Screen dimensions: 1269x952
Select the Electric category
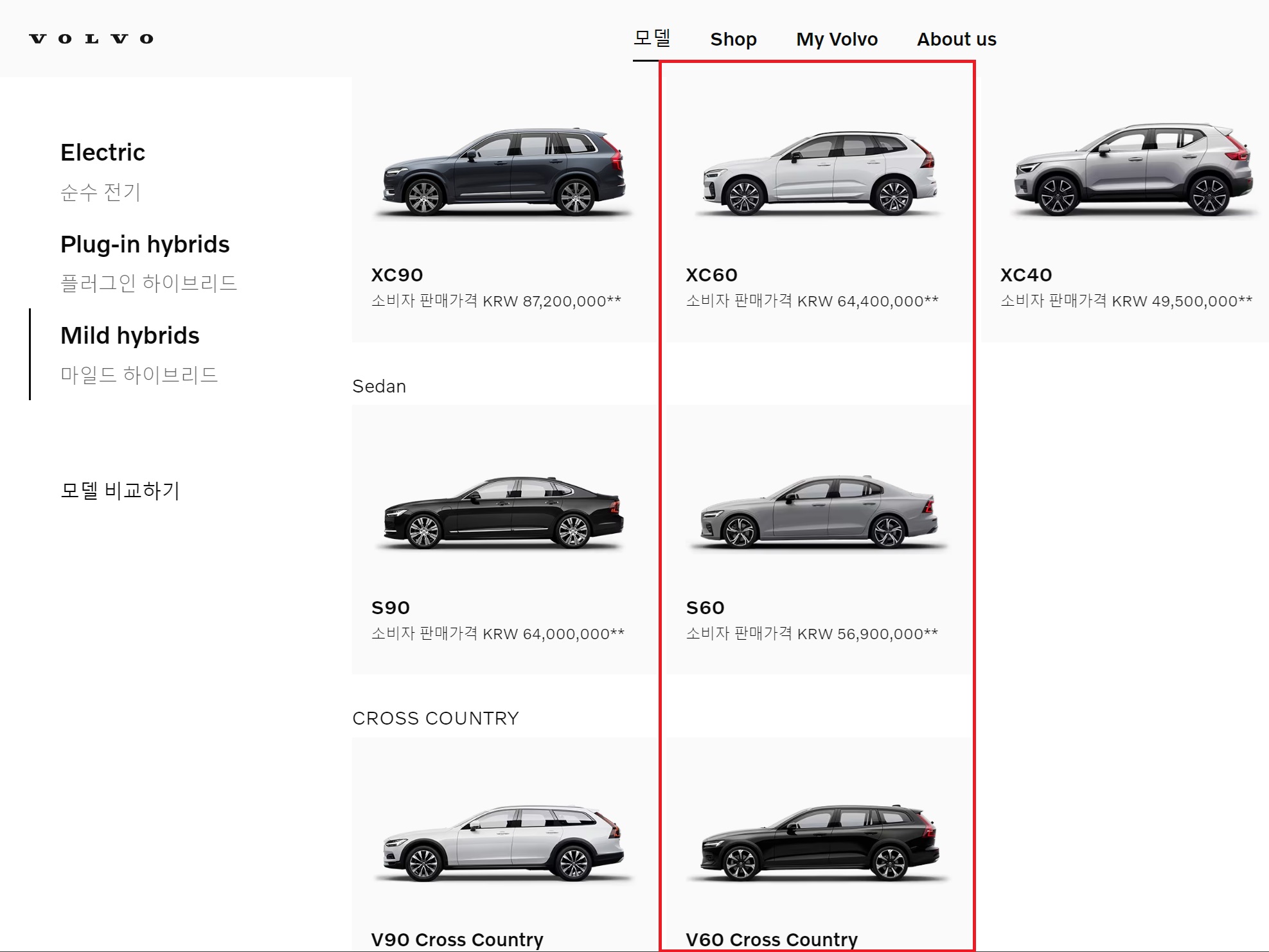(x=103, y=153)
